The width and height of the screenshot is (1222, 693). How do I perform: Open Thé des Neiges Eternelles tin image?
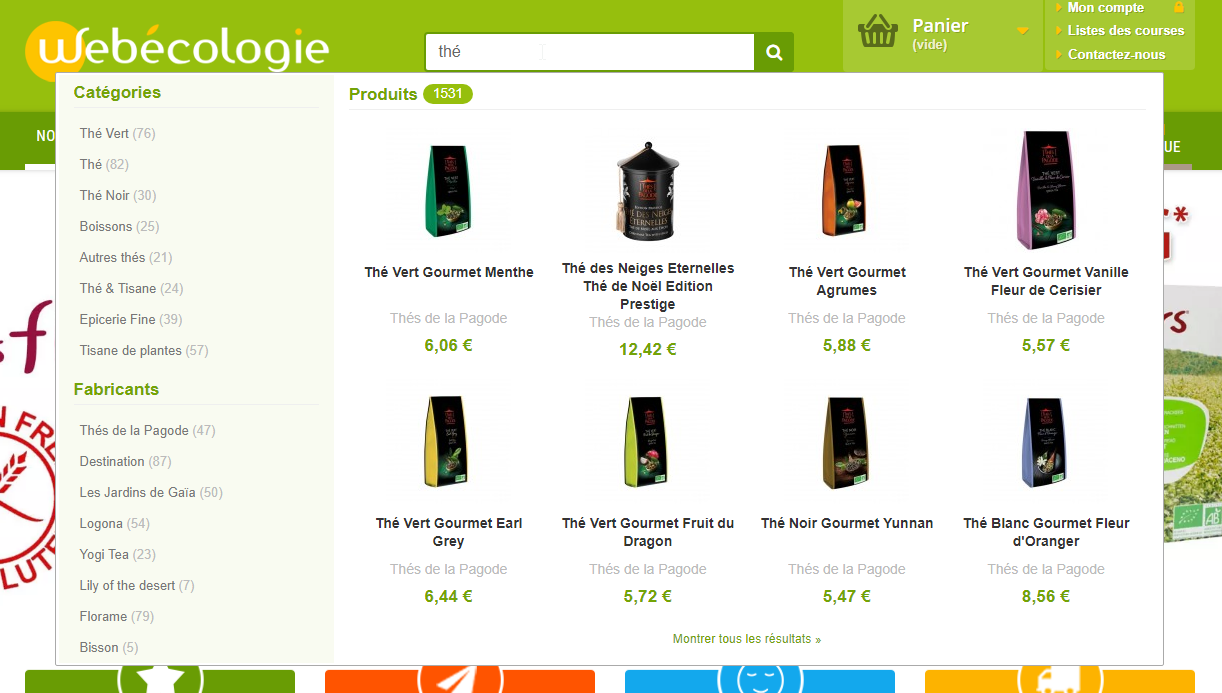click(x=647, y=190)
